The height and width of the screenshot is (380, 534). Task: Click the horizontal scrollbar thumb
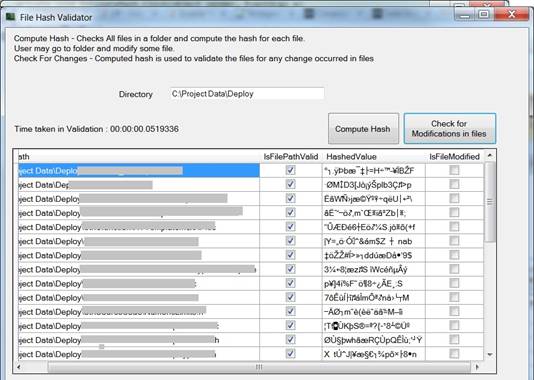[x=259, y=367]
